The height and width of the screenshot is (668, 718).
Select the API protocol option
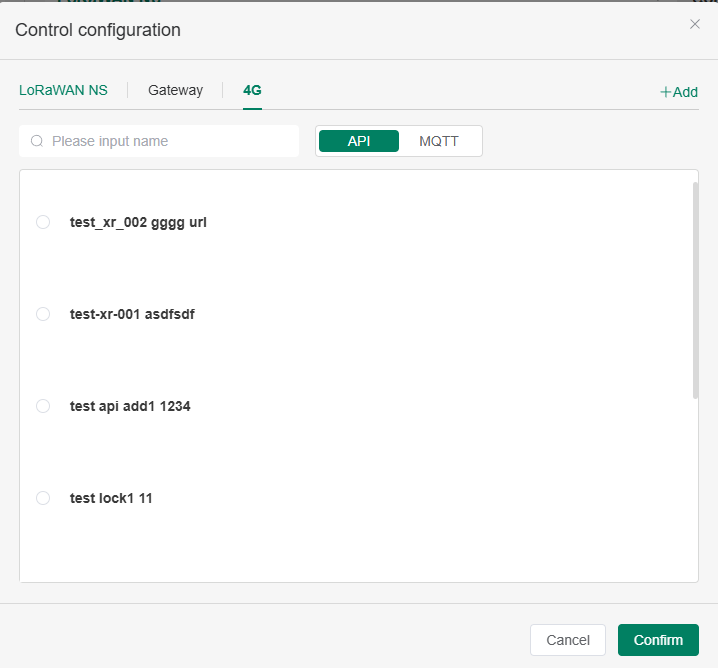[359, 141]
